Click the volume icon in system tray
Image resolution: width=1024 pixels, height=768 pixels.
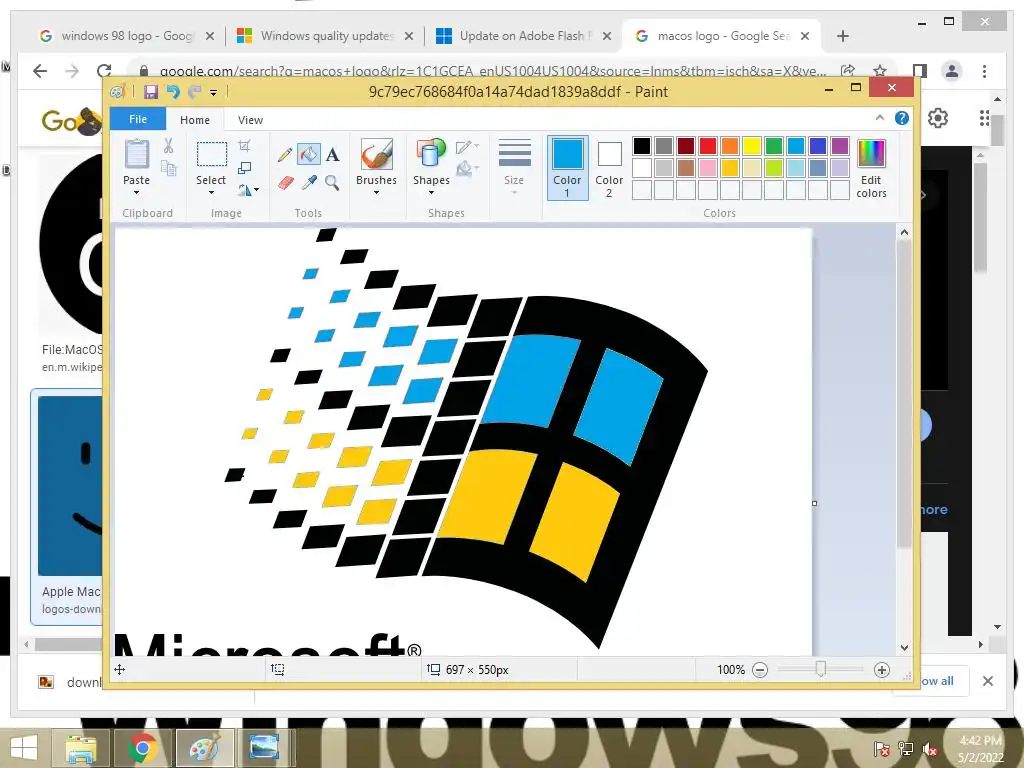click(929, 749)
